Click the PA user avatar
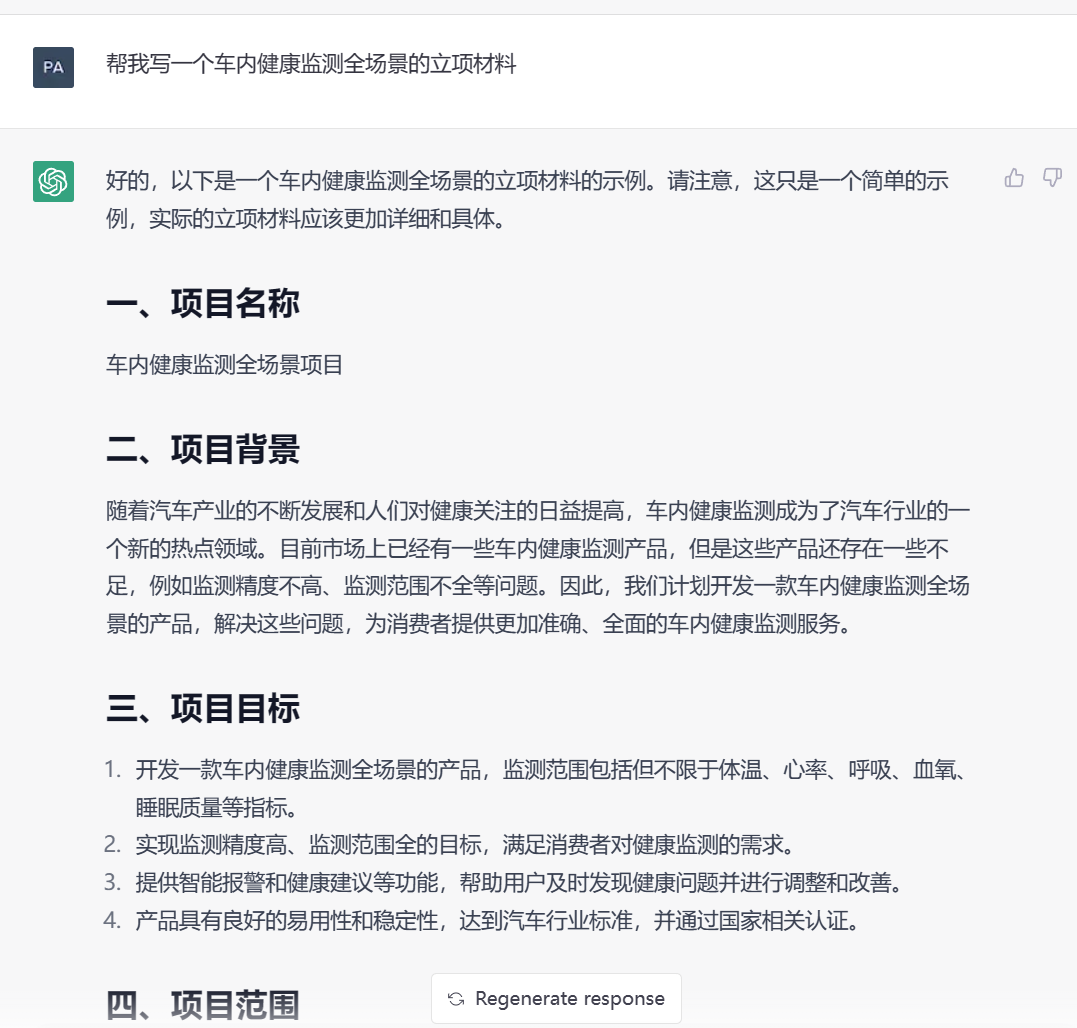 pos(53,67)
